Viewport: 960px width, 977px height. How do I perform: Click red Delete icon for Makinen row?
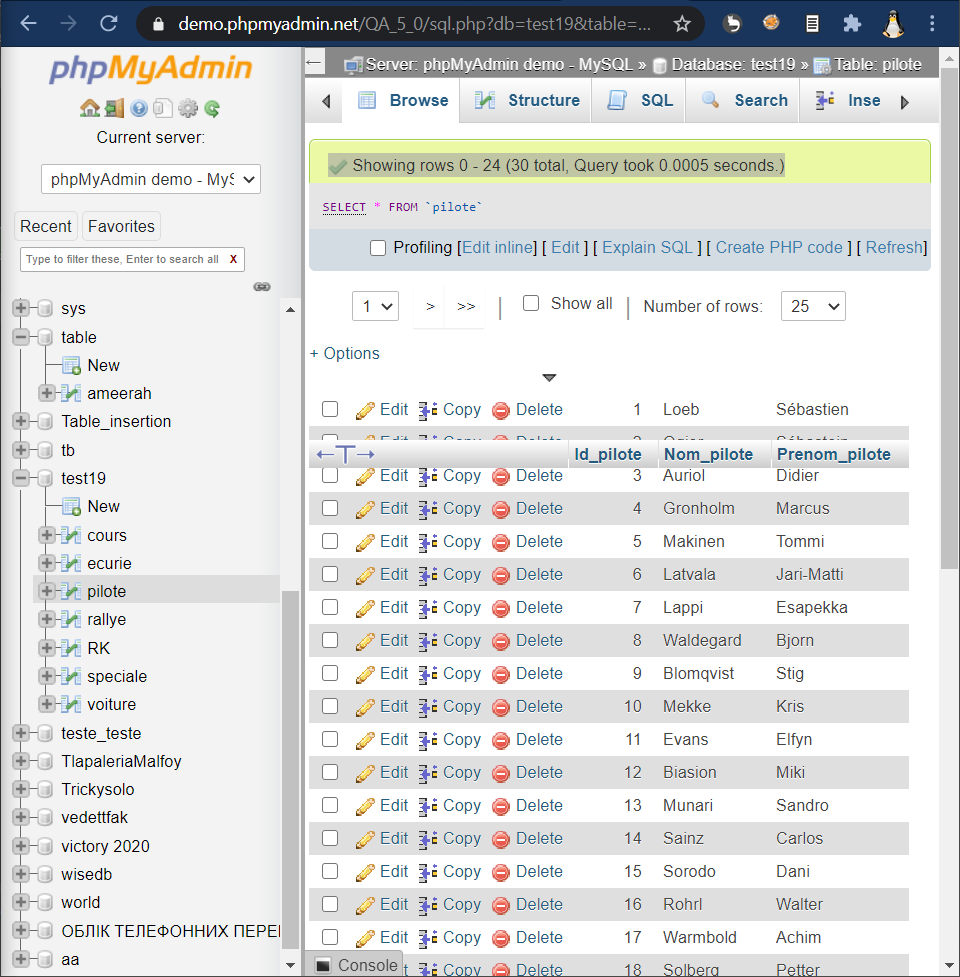tap(501, 542)
